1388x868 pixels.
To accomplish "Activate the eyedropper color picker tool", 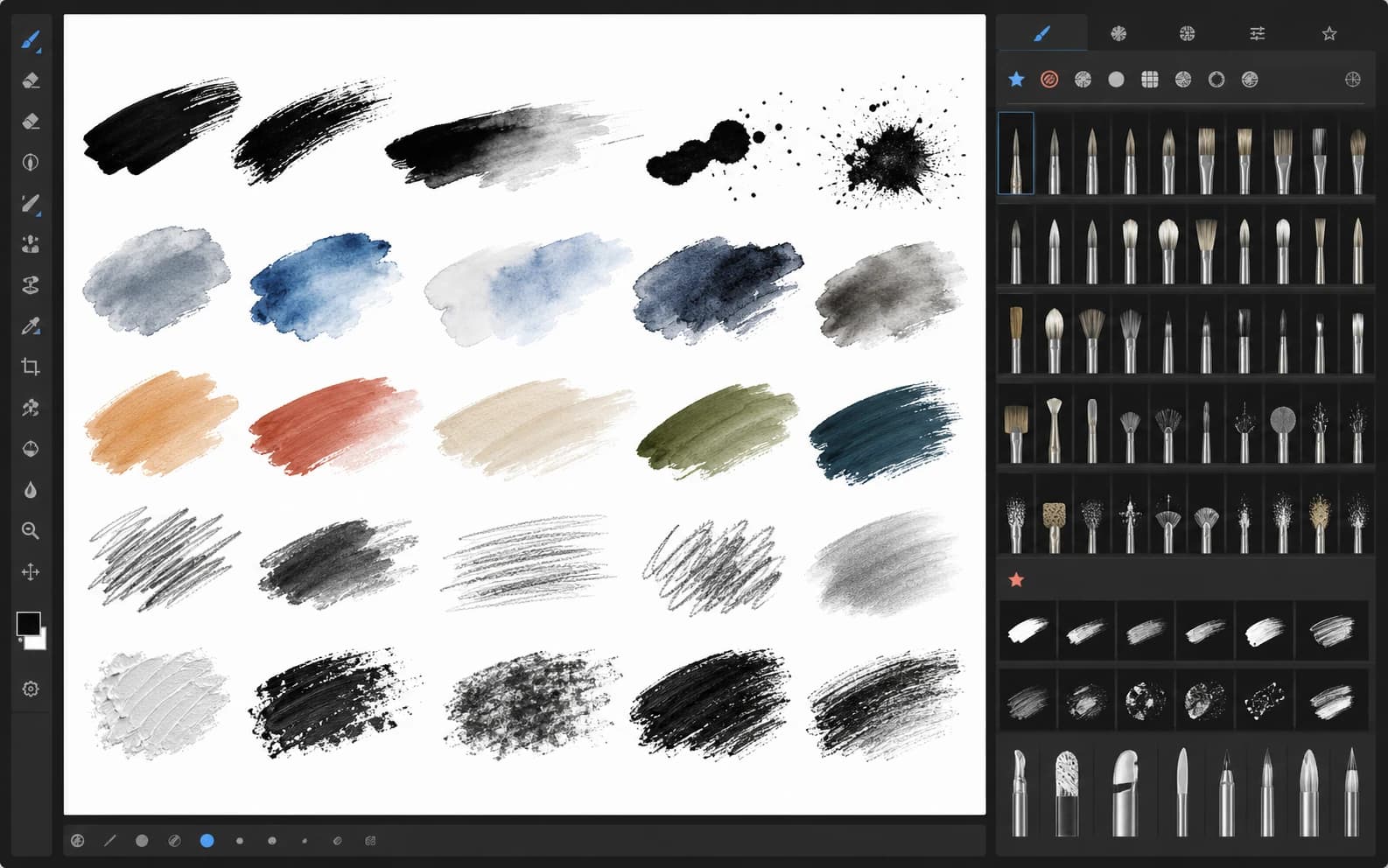I will 31,326.
